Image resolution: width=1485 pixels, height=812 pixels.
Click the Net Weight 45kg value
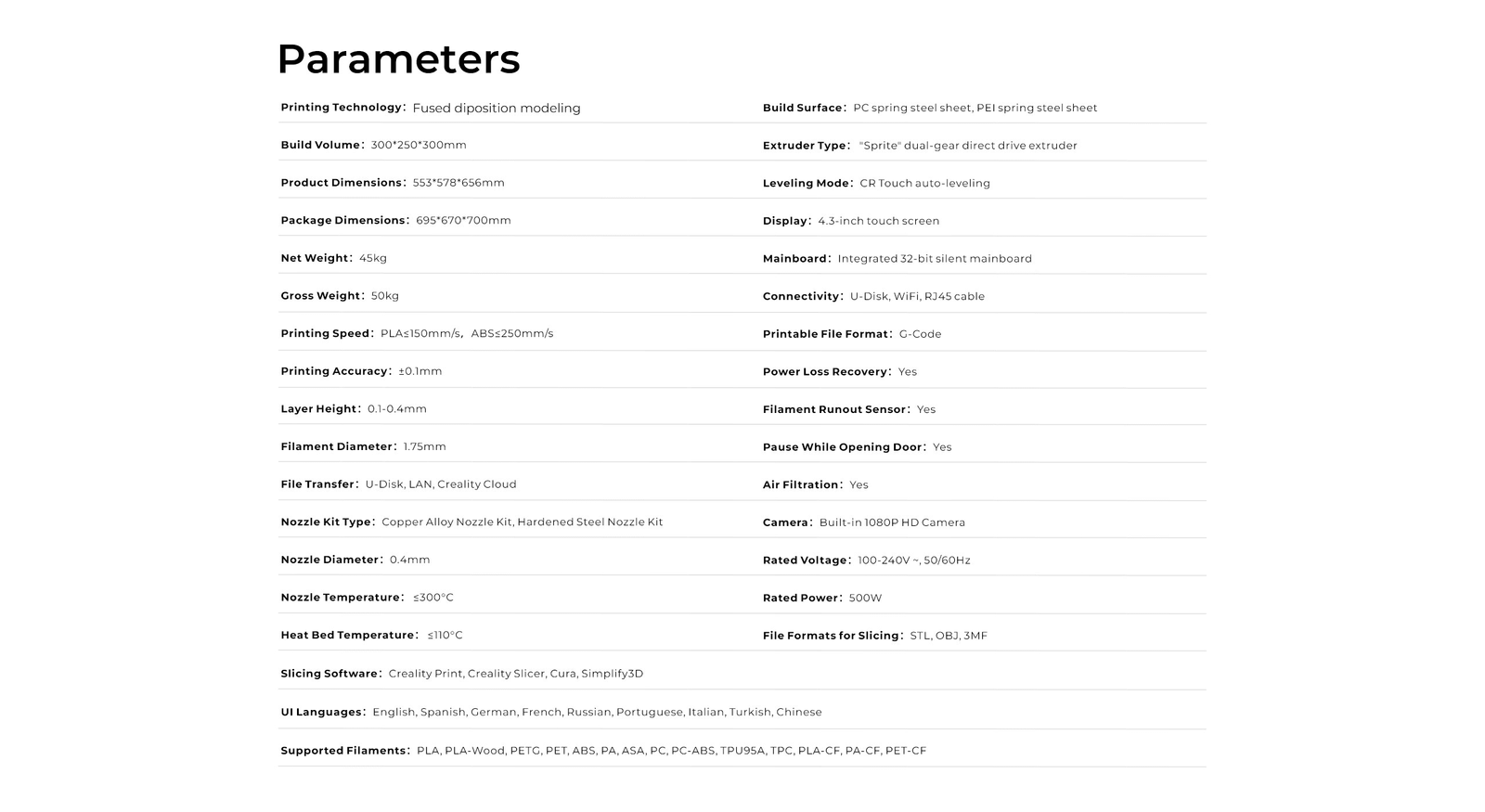(x=373, y=258)
